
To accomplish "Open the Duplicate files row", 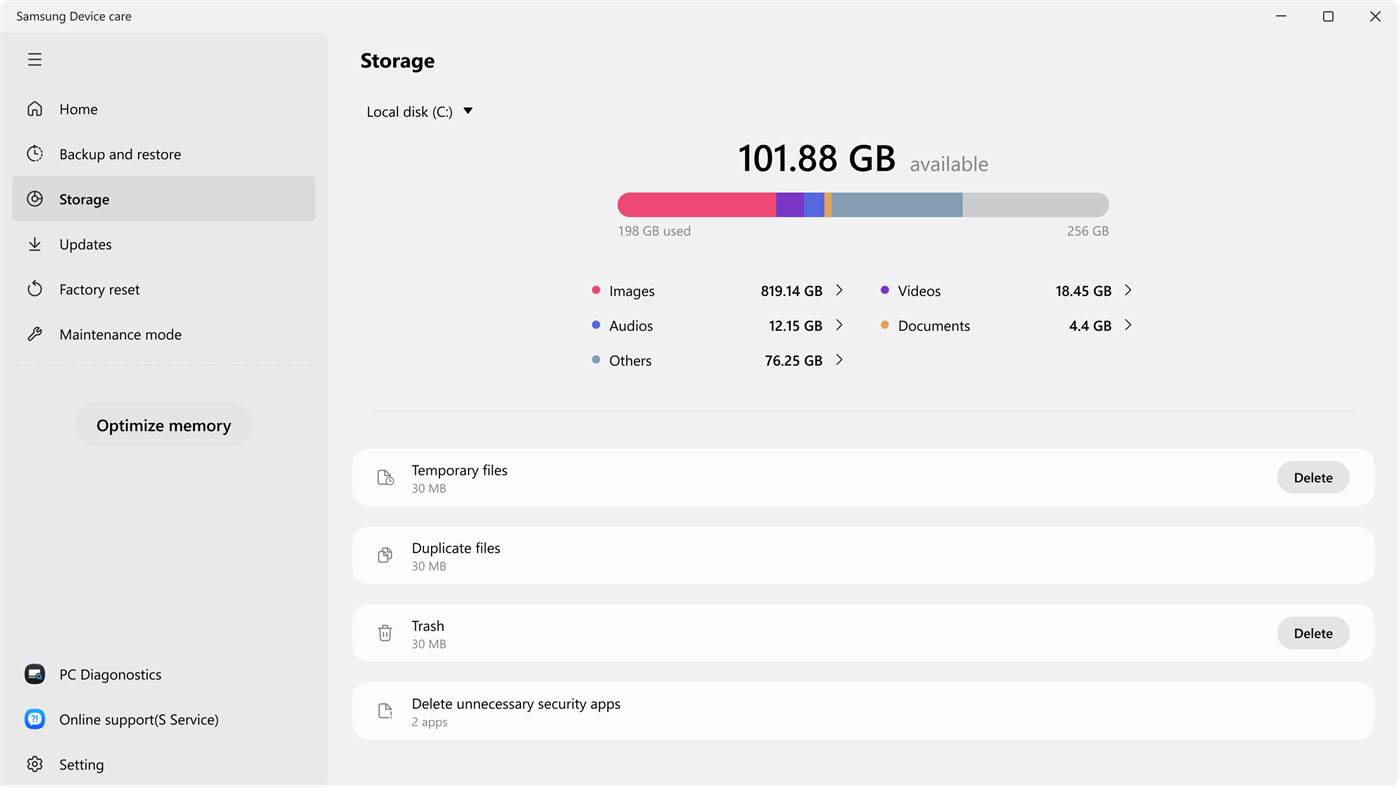I will (x=863, y=556).
